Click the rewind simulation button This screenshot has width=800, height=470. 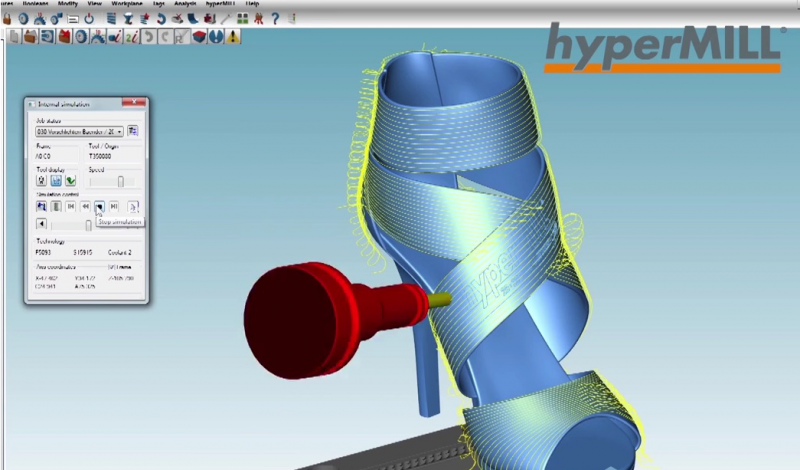(x=85, y=207)
